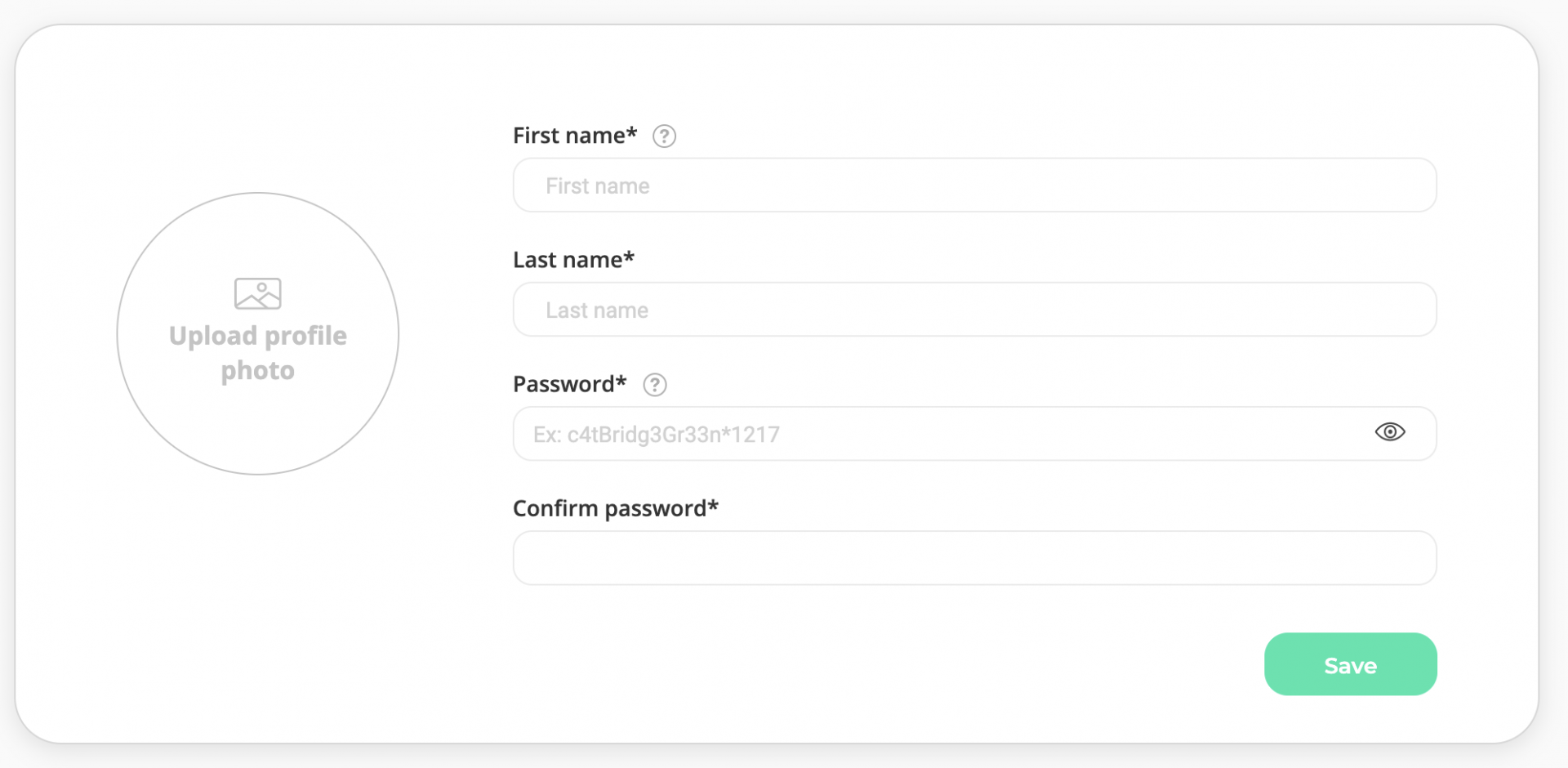The height and width of the screenshot is (768, 1568).
Task: Click the "Upload profile photo" text
Action: point(258,352)
